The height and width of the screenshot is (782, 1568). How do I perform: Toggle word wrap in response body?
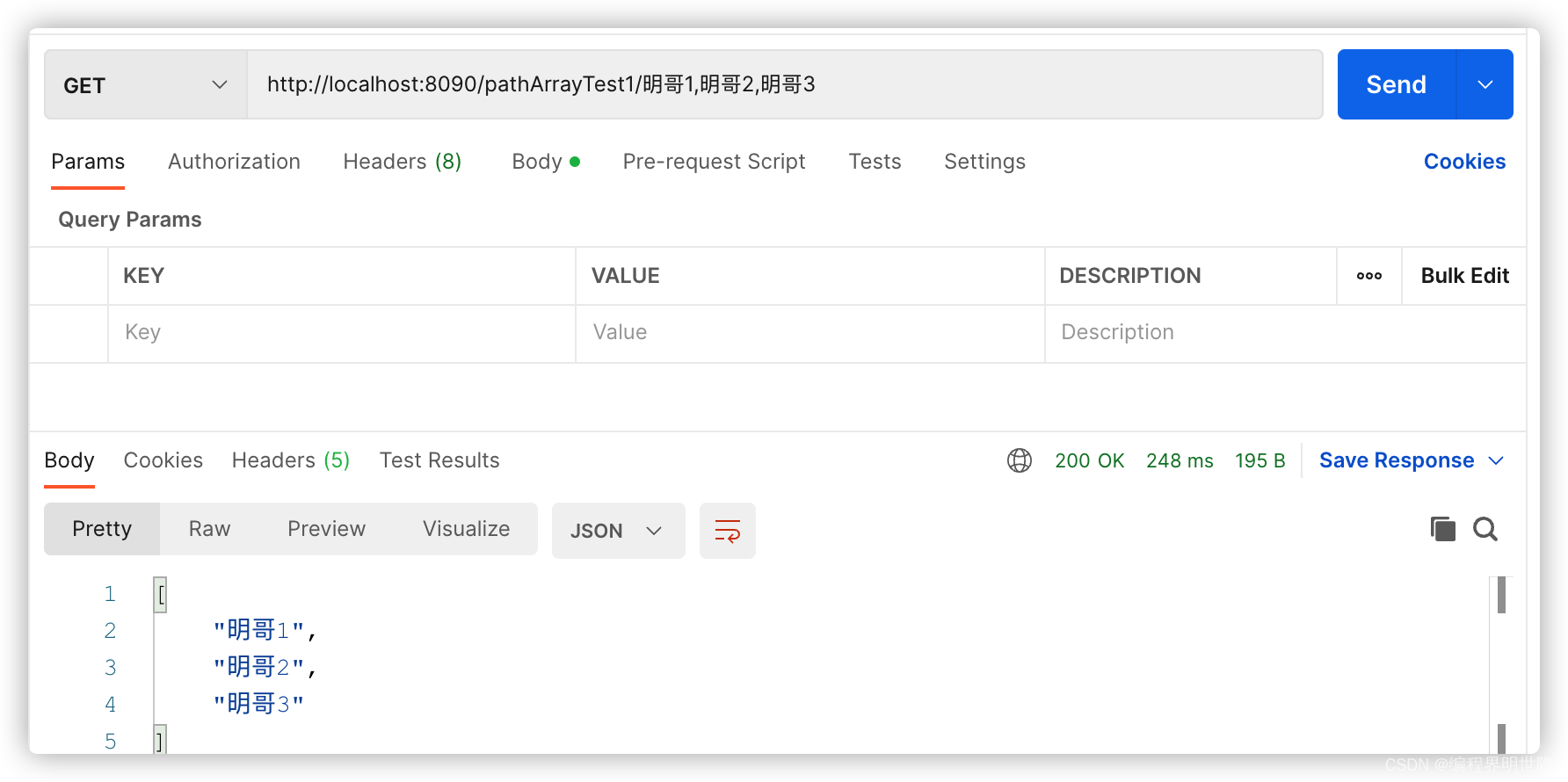point(728,531)
